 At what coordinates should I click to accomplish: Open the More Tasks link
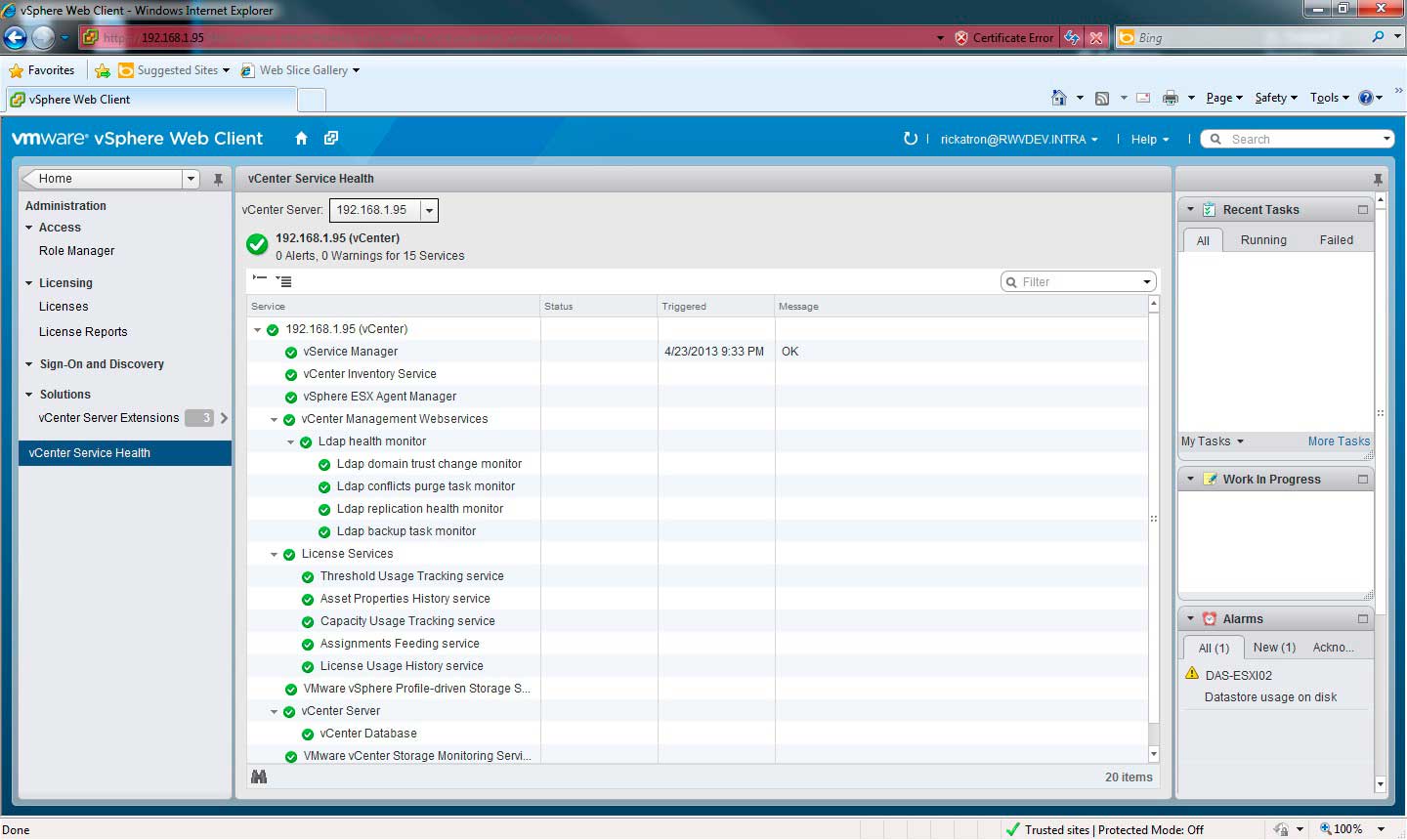1339,441
